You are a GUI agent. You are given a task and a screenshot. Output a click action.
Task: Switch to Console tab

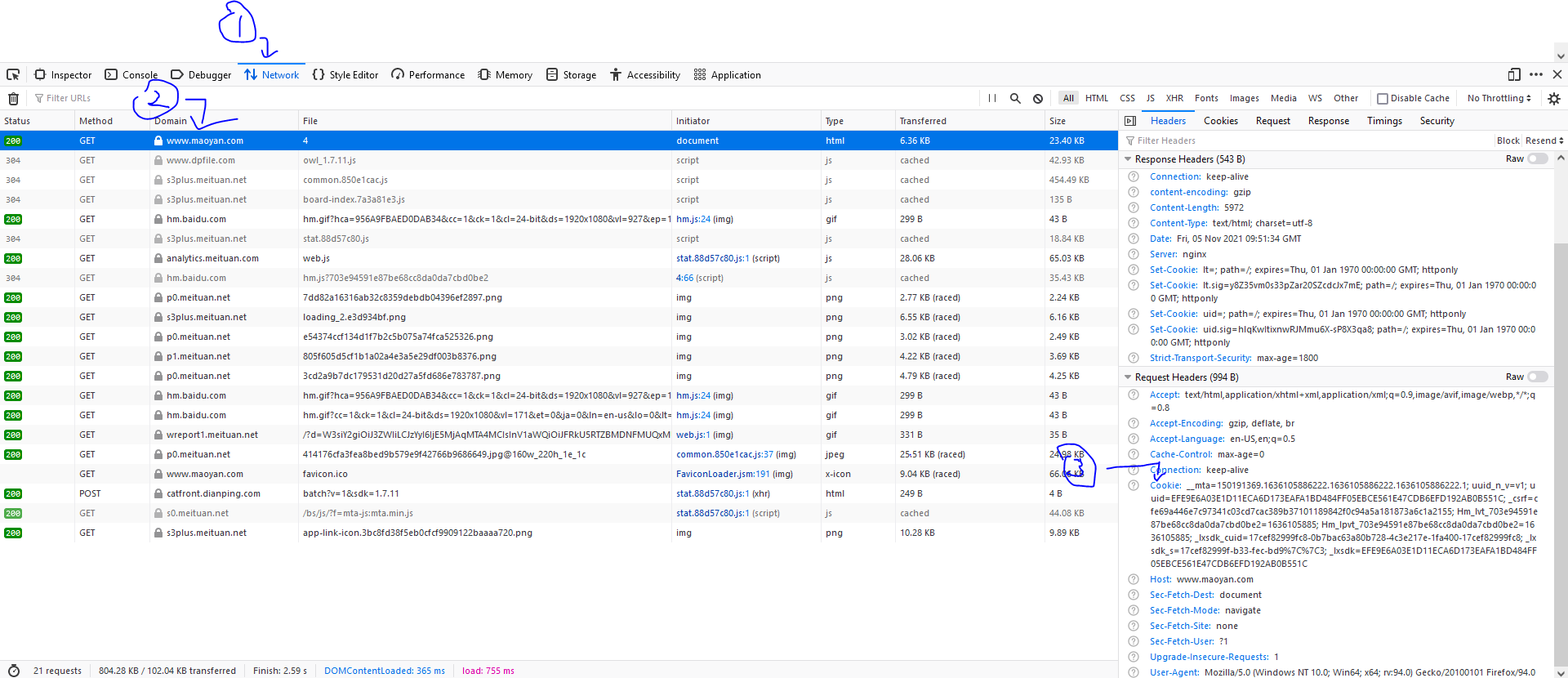coord(131,74)
